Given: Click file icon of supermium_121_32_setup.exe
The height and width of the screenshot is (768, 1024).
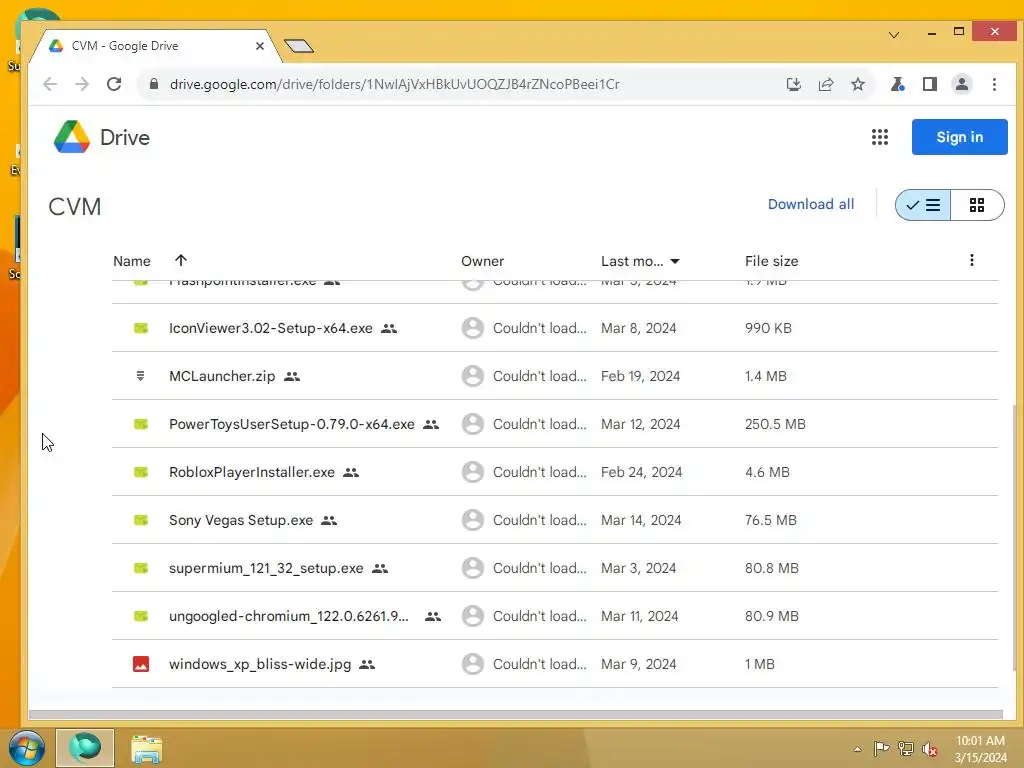Looking at the screenshot, I should (140, 568).
